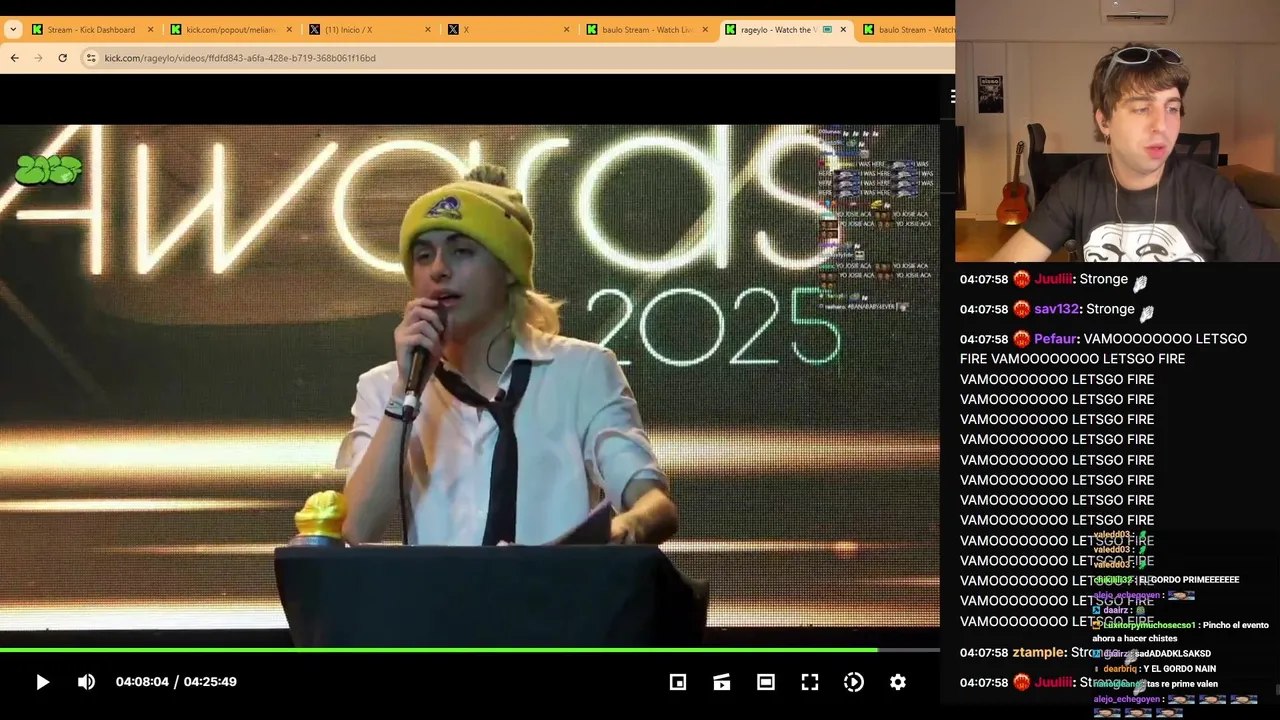Click username sav132 in chat
The width and height of the screenshot is (1280, 720).
[1056, 309]
